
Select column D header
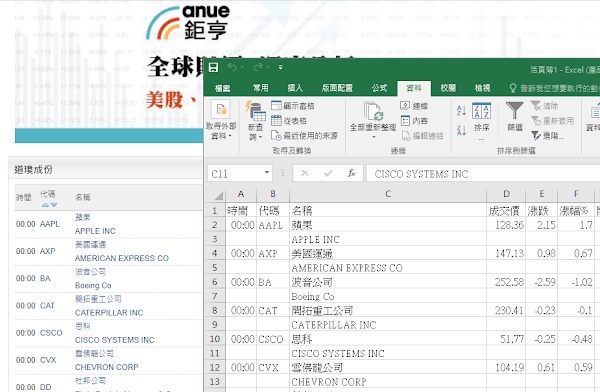pos(506,194)
